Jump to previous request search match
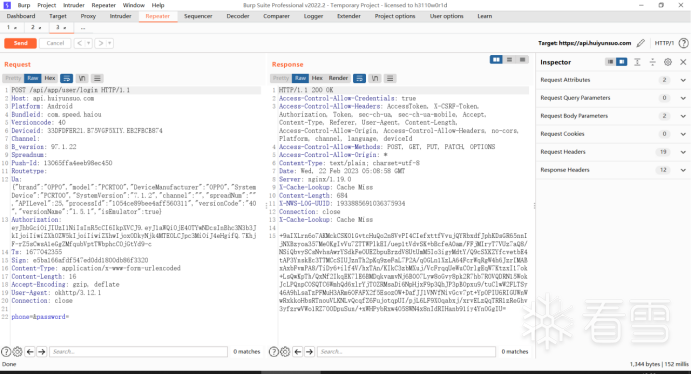692x374 pixels. point(30,351)
